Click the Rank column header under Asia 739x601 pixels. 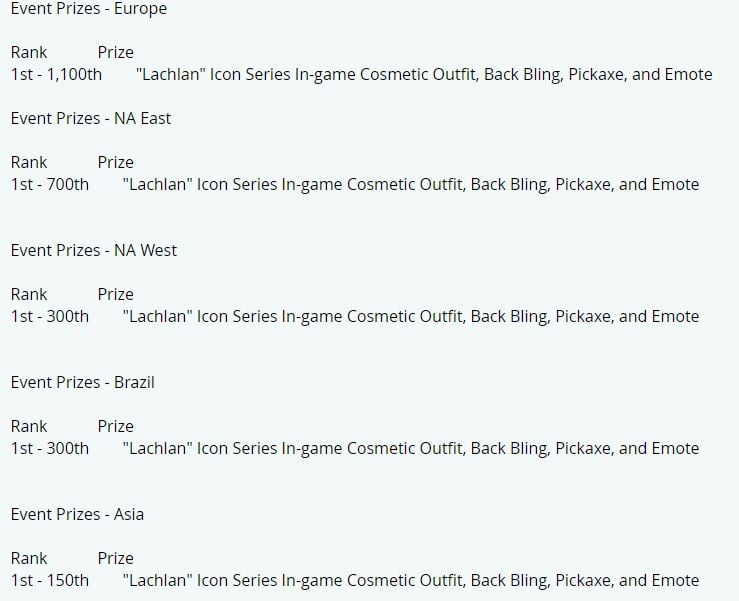tap(29, 558)
